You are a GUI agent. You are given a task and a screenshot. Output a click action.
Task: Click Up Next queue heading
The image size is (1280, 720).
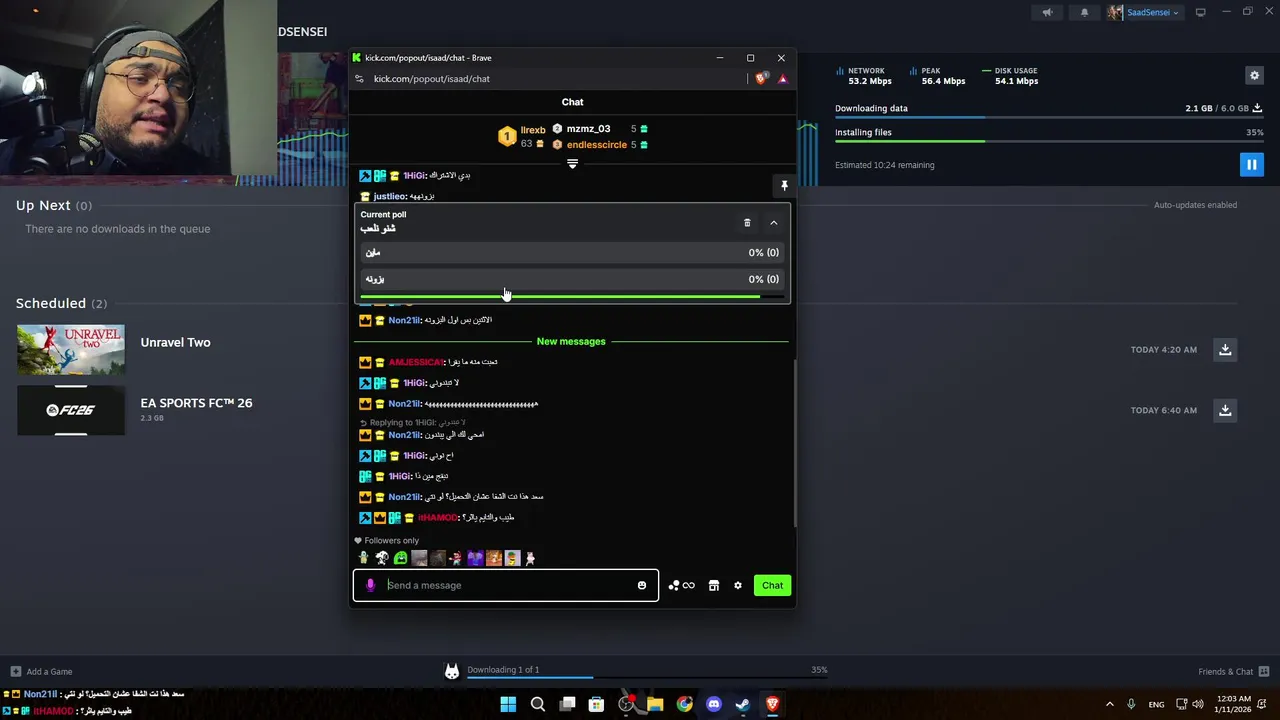coord(53,205)
